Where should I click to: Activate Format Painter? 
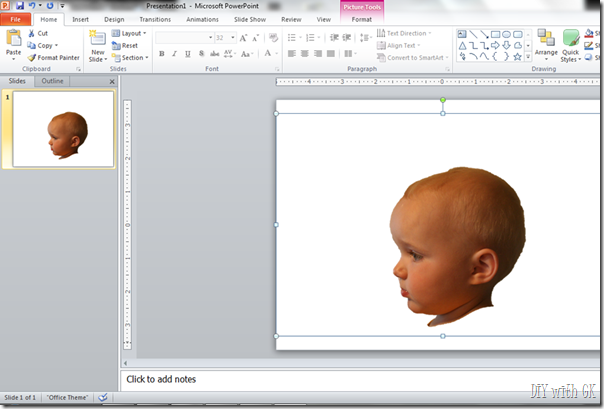tap(53, 58)
